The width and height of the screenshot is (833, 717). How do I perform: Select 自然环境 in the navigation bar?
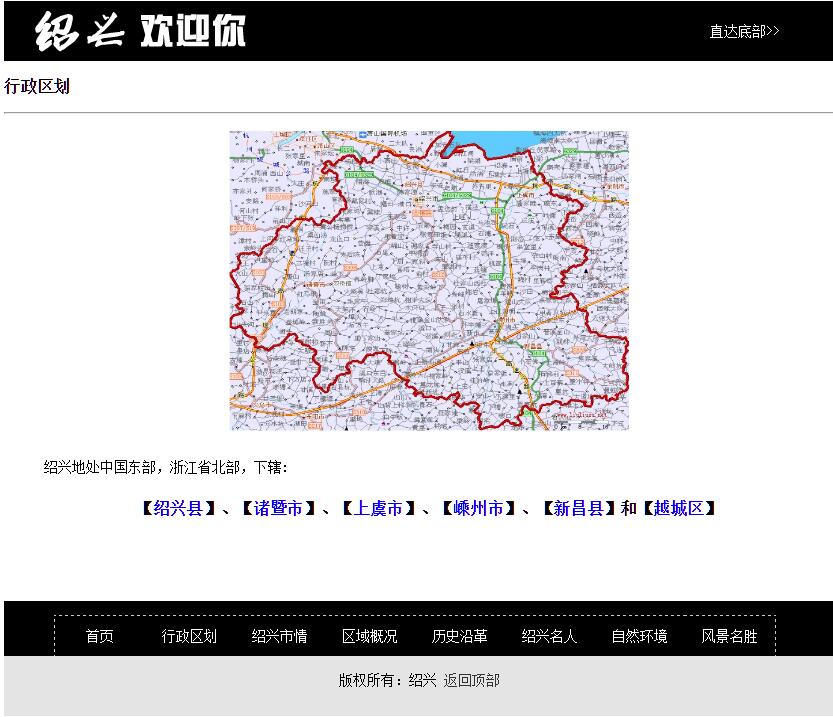click(639, 636)
